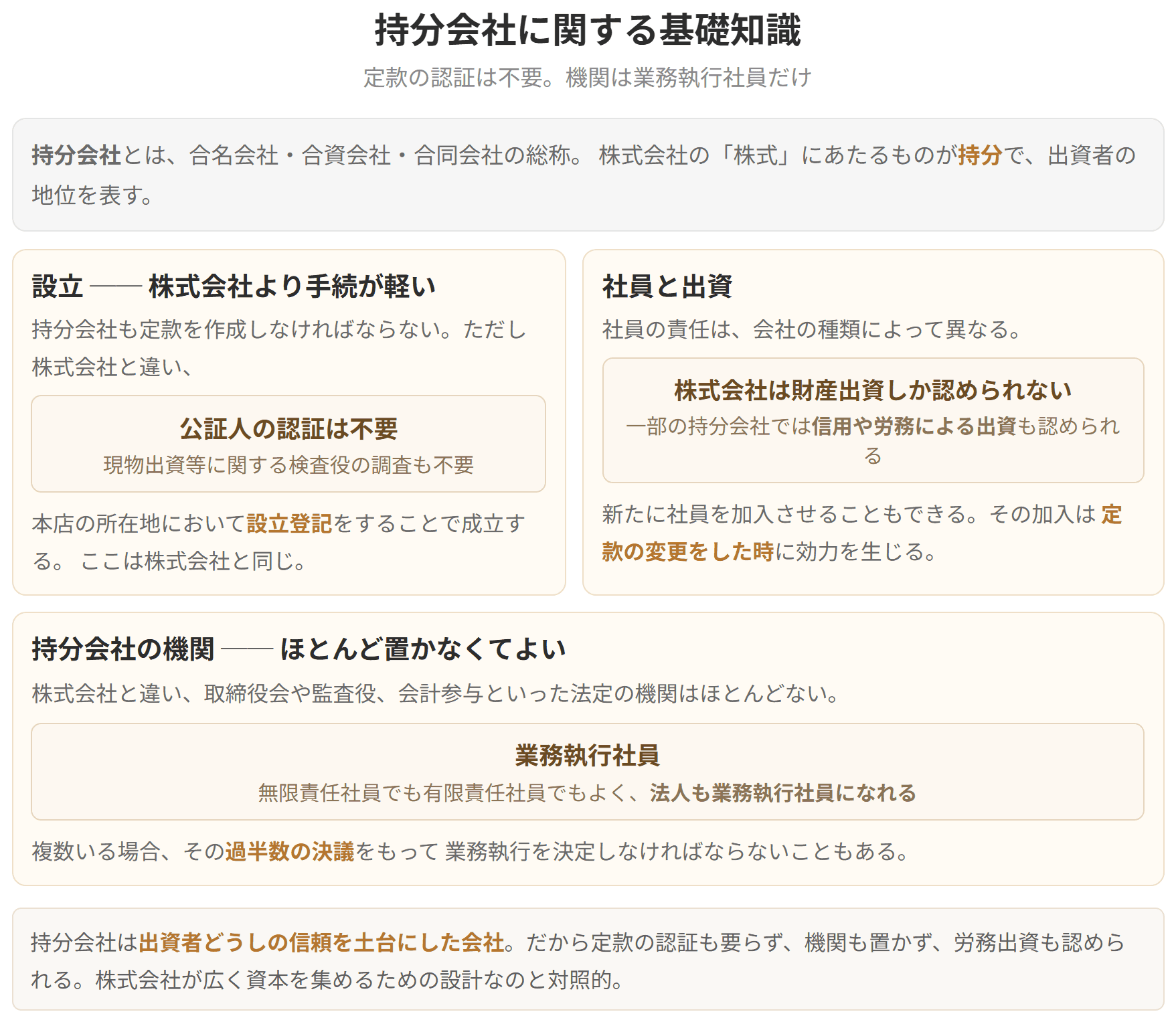
Task: Click the callout title 業務執行社員
Action: [x=588, y=756]
